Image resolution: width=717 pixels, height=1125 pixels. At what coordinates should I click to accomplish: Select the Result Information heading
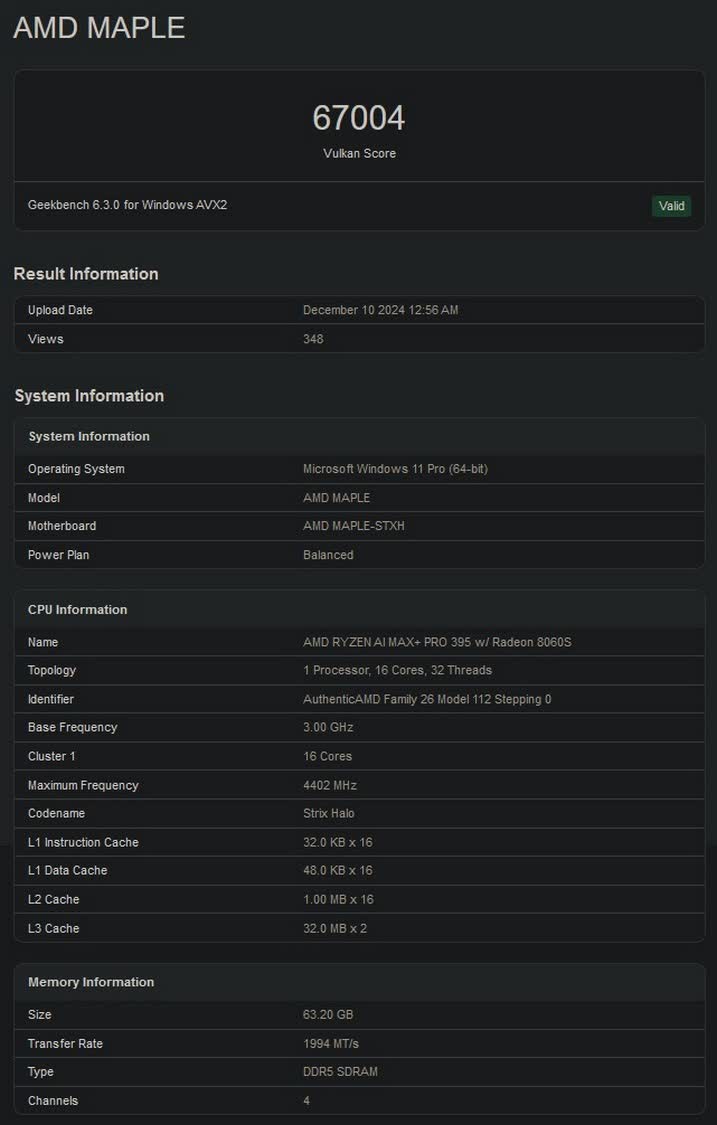(x=86, y=274)
